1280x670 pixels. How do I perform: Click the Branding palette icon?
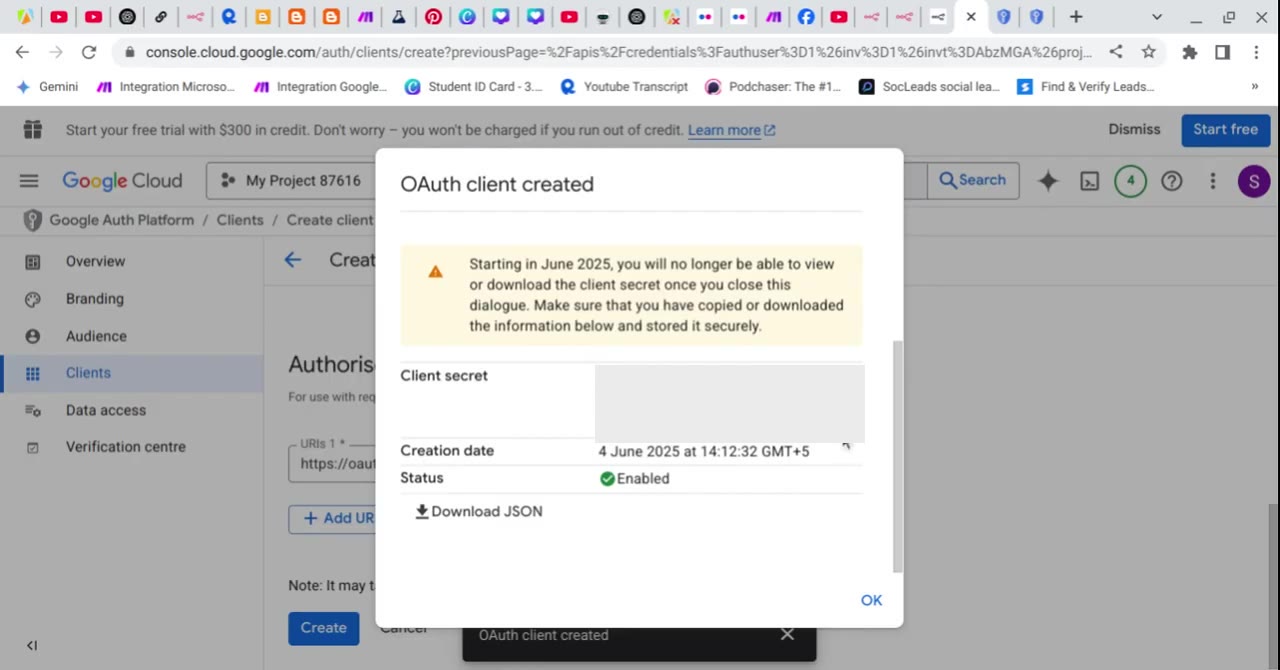pyautogui.click(x=33, y=299)
